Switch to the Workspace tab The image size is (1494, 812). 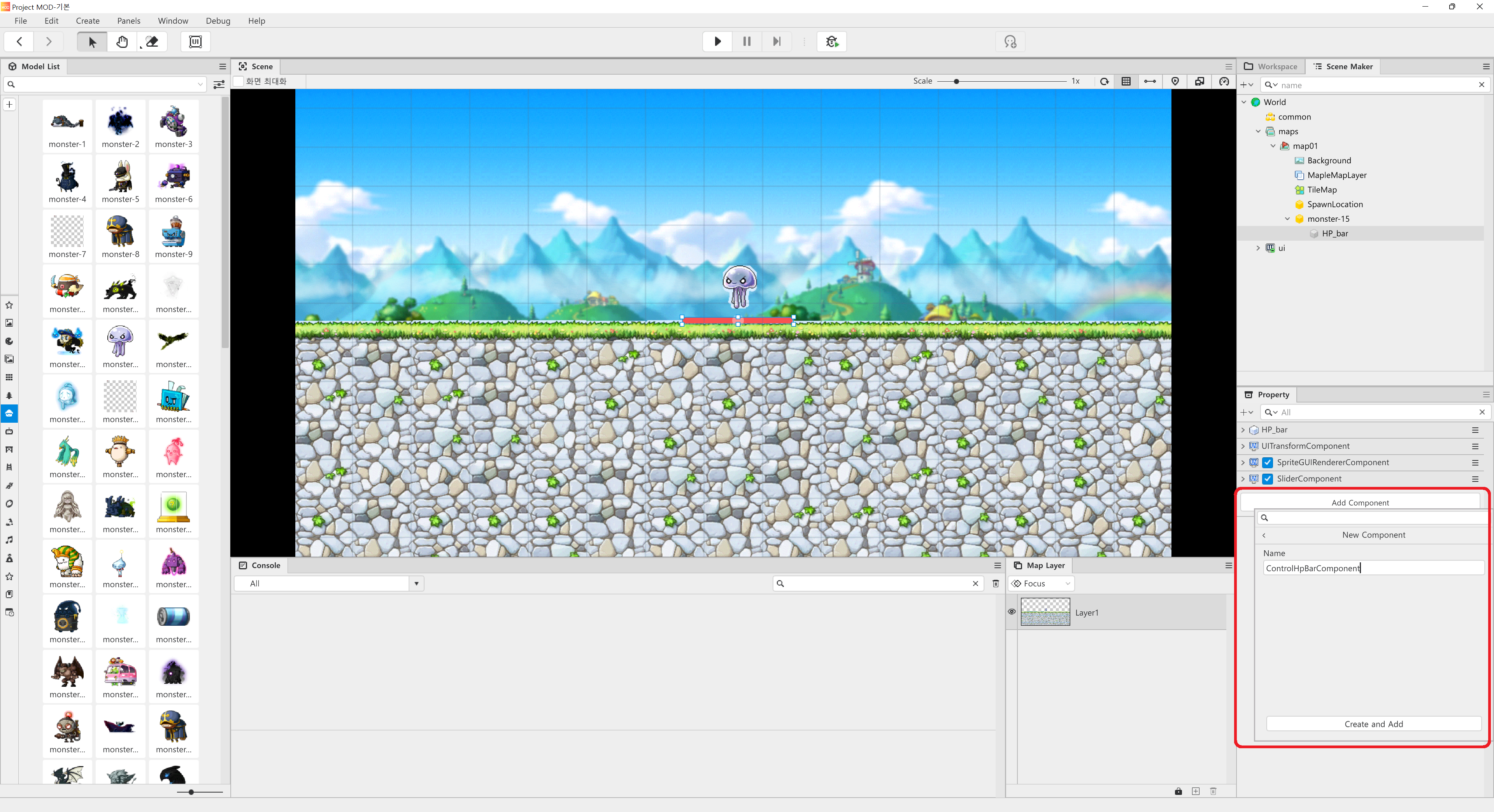pyautogui.click(x=1271, y=66)
